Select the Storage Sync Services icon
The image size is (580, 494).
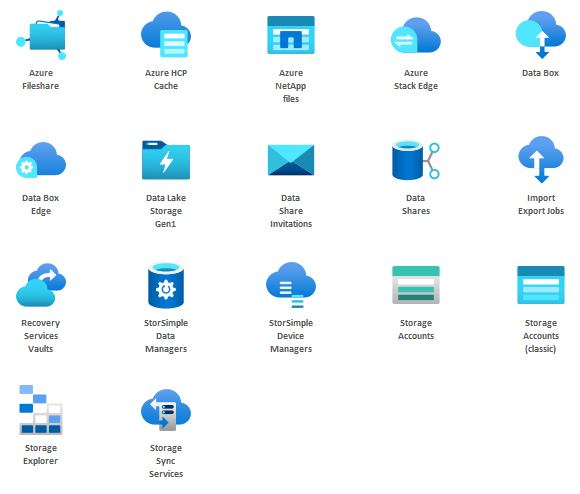[x=166, y=410]
